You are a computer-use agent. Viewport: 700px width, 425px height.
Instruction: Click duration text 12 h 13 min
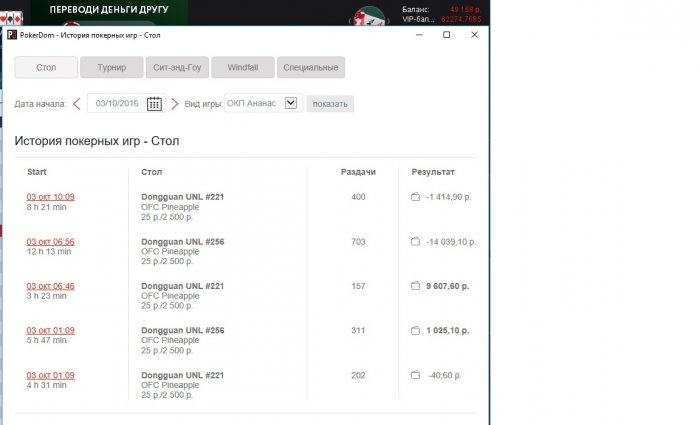(49, 251)
